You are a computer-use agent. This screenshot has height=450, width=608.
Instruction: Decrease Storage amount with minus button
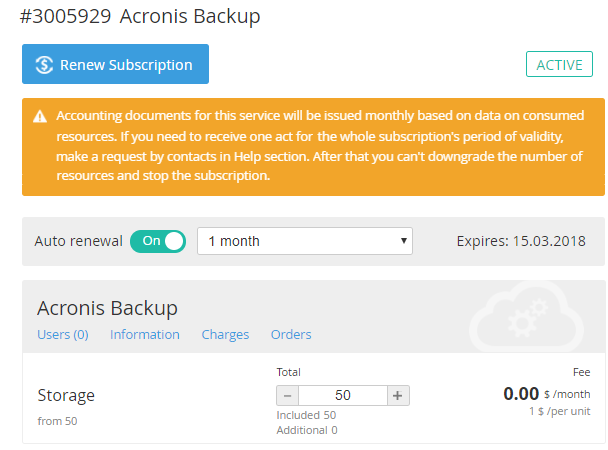coord(287,395)
